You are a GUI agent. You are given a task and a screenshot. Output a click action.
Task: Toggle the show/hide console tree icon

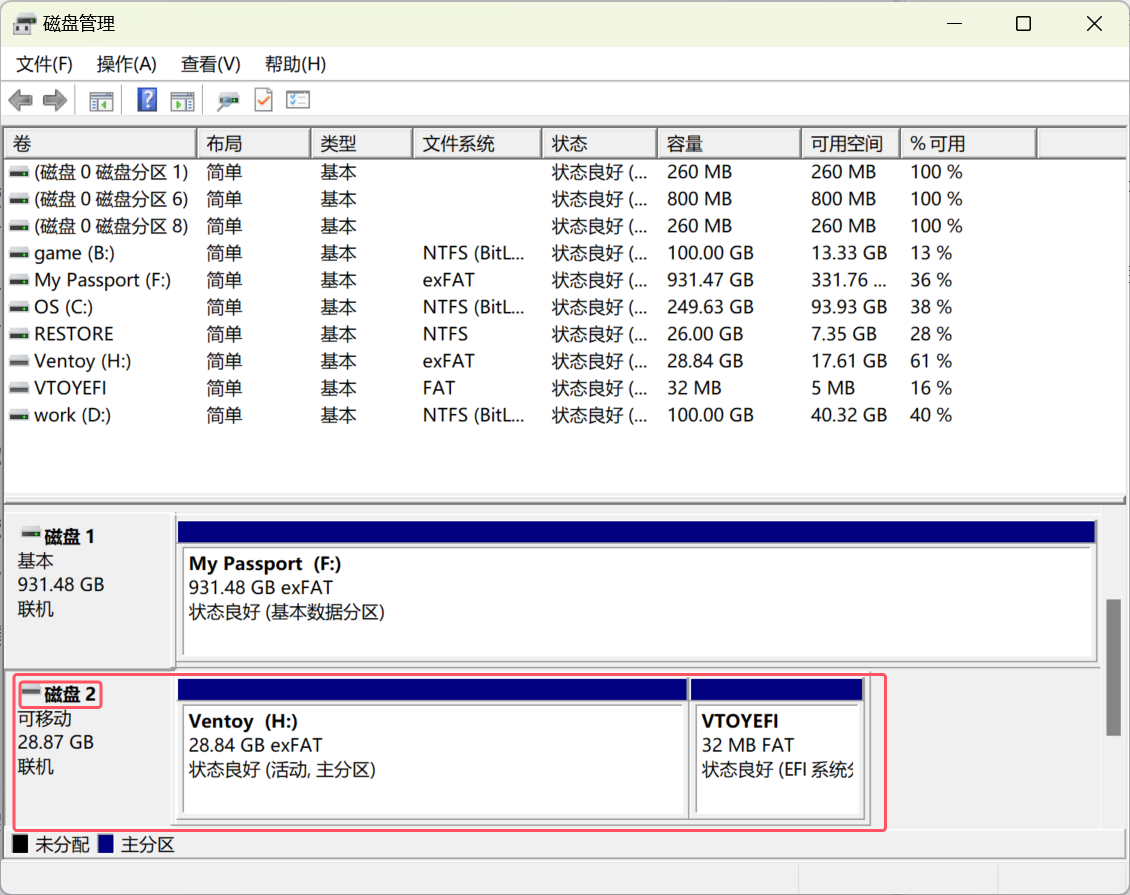coord(101,100)
